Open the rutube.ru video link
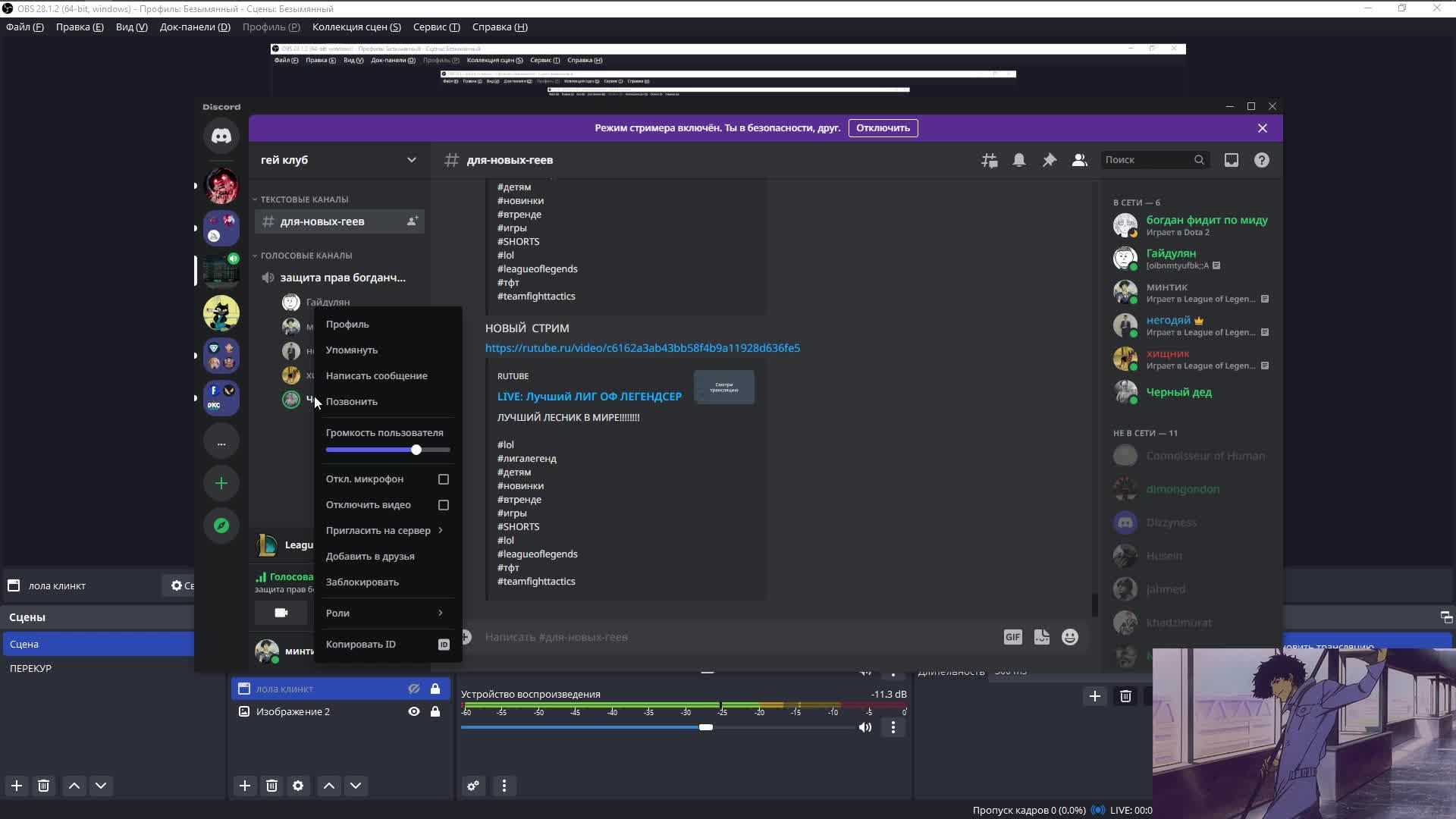 click(642, 348)
